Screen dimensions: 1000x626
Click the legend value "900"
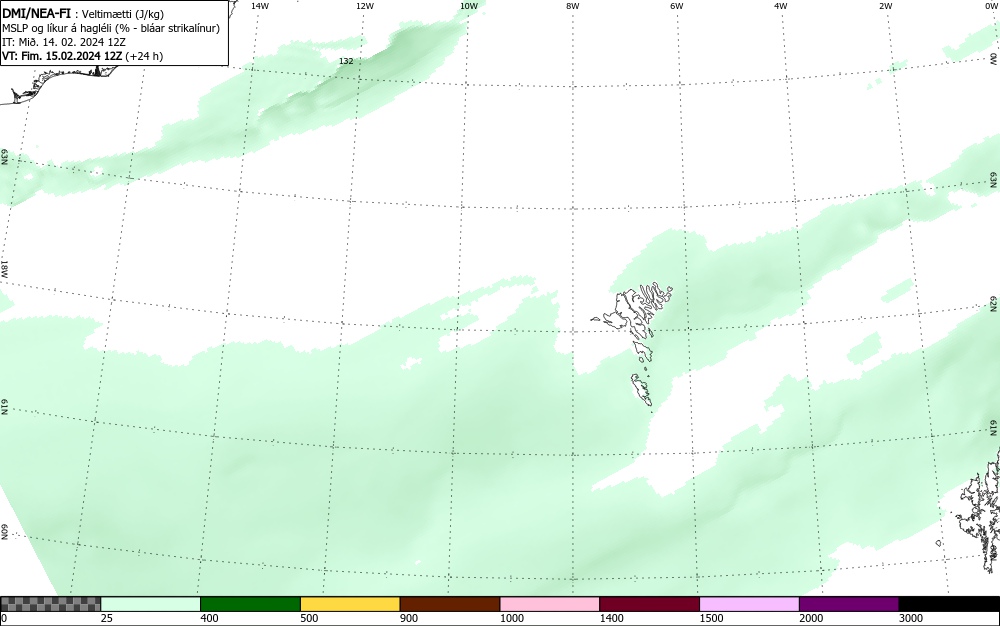(409, 618)
